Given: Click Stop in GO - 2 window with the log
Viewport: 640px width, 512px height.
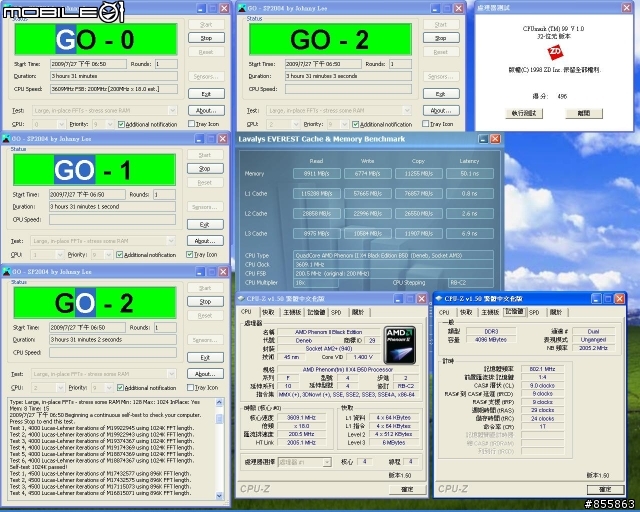Looking at the screenshot, I should (205, 302).
